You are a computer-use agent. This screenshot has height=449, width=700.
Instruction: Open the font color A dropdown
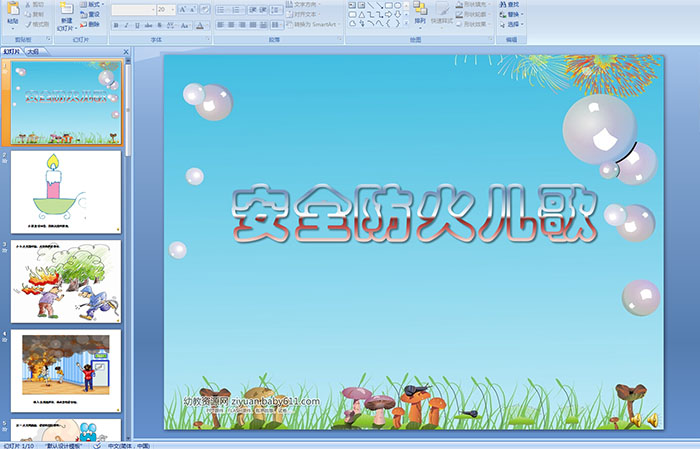point(202,25)
